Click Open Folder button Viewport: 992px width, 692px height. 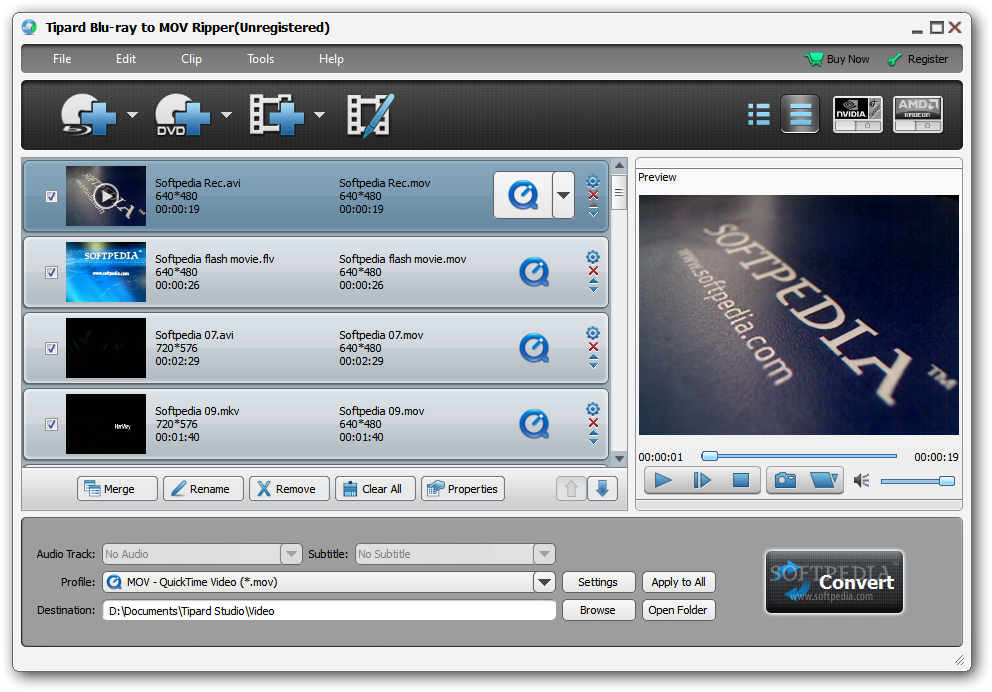[x=678, y=610]
